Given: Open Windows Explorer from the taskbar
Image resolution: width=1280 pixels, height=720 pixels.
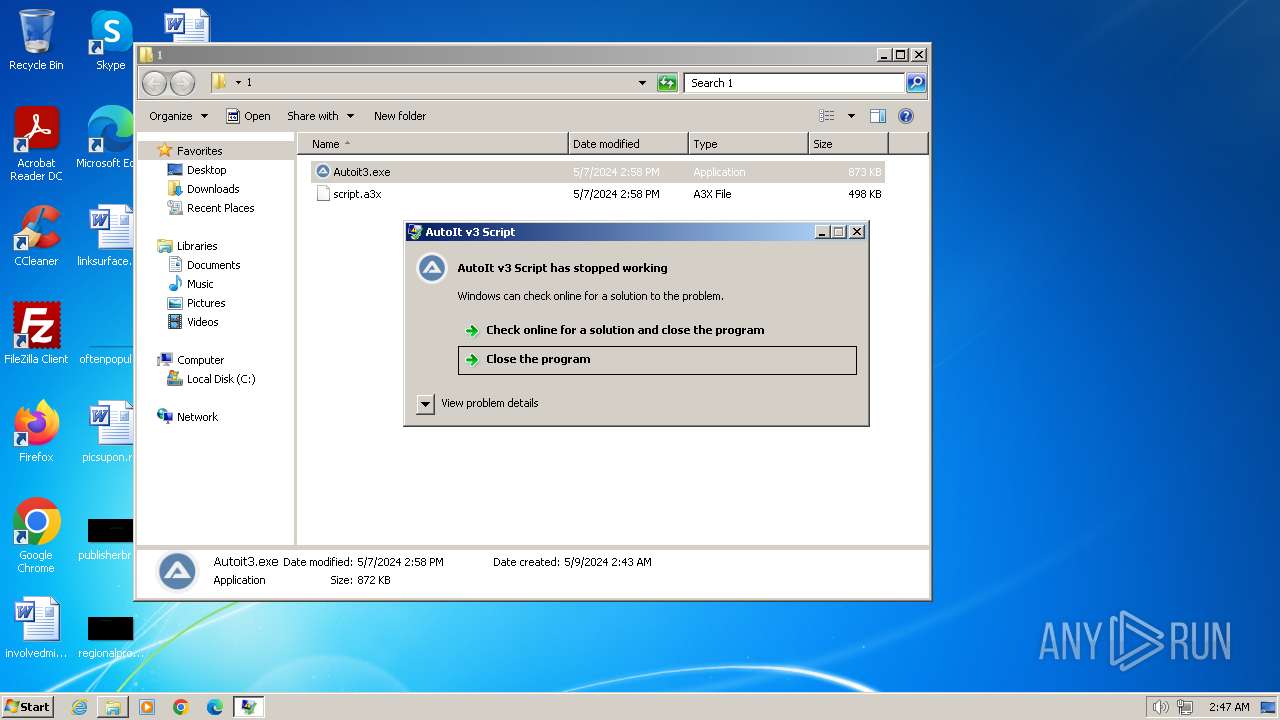Looking at the screenshot, I should [x=113, y=707].
